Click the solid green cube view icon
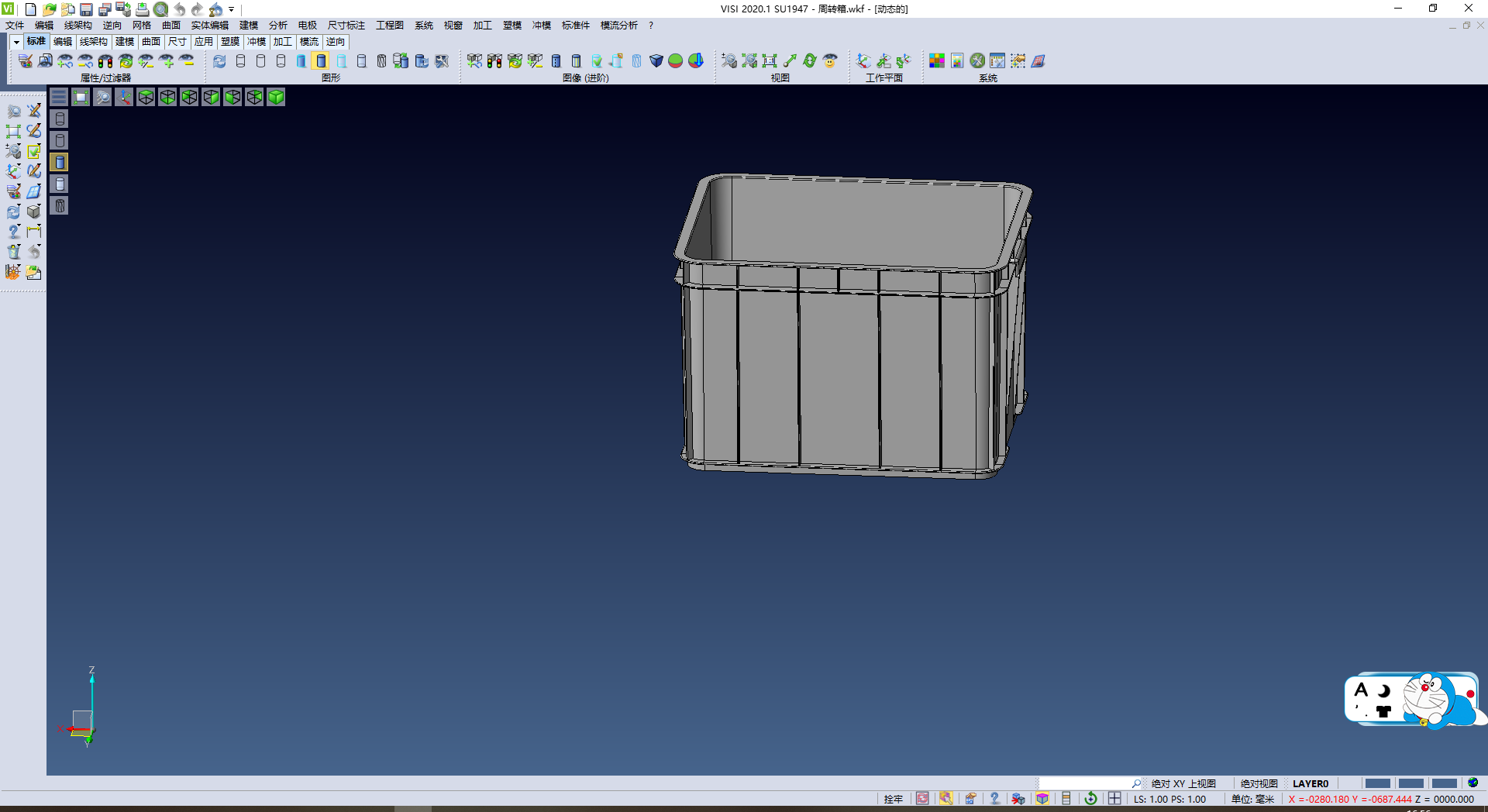Image resolution: width=1488 pixels, height=812 pixels. [x=276, y=97]
